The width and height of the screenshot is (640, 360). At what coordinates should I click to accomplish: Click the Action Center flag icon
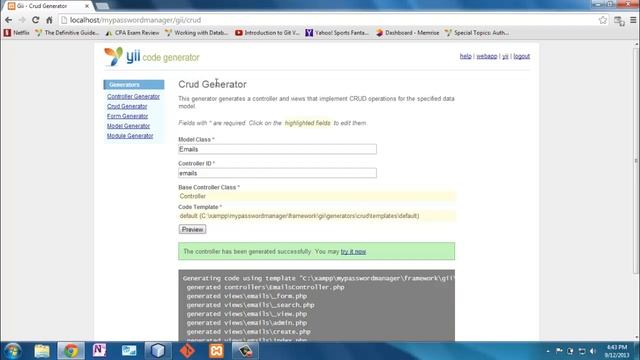tap(559, 351)
